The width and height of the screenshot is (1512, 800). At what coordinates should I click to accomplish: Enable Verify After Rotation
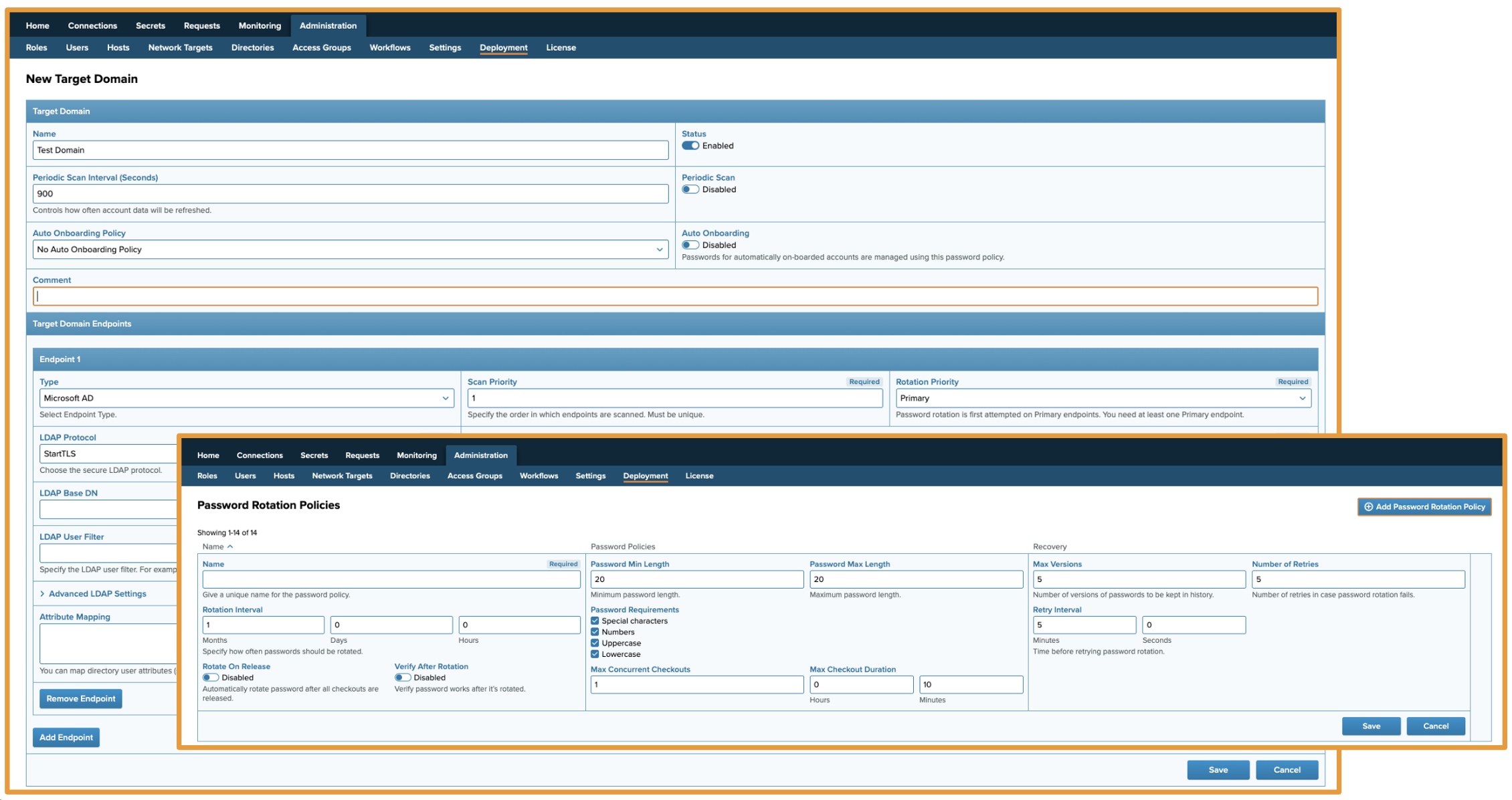click(x=401, y=677)
